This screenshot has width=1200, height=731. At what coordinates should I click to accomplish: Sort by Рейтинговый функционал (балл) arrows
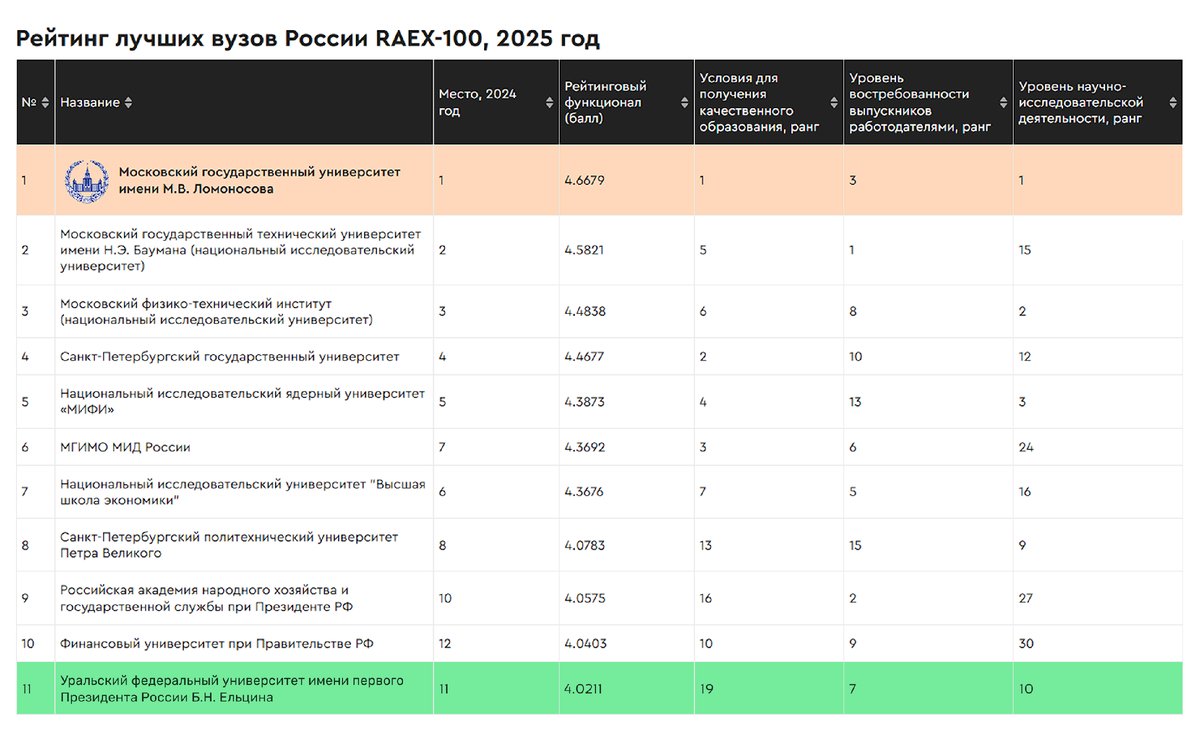point(684,103)
